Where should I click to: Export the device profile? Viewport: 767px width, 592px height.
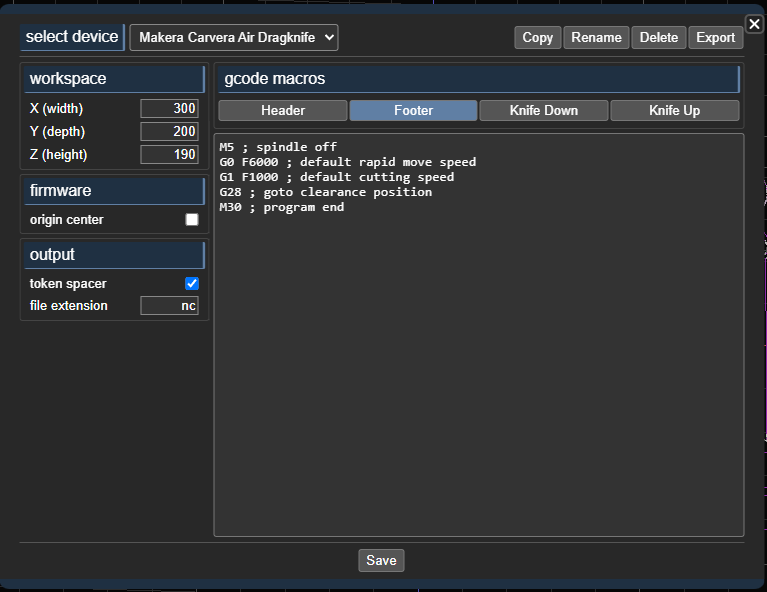(715, 37)
